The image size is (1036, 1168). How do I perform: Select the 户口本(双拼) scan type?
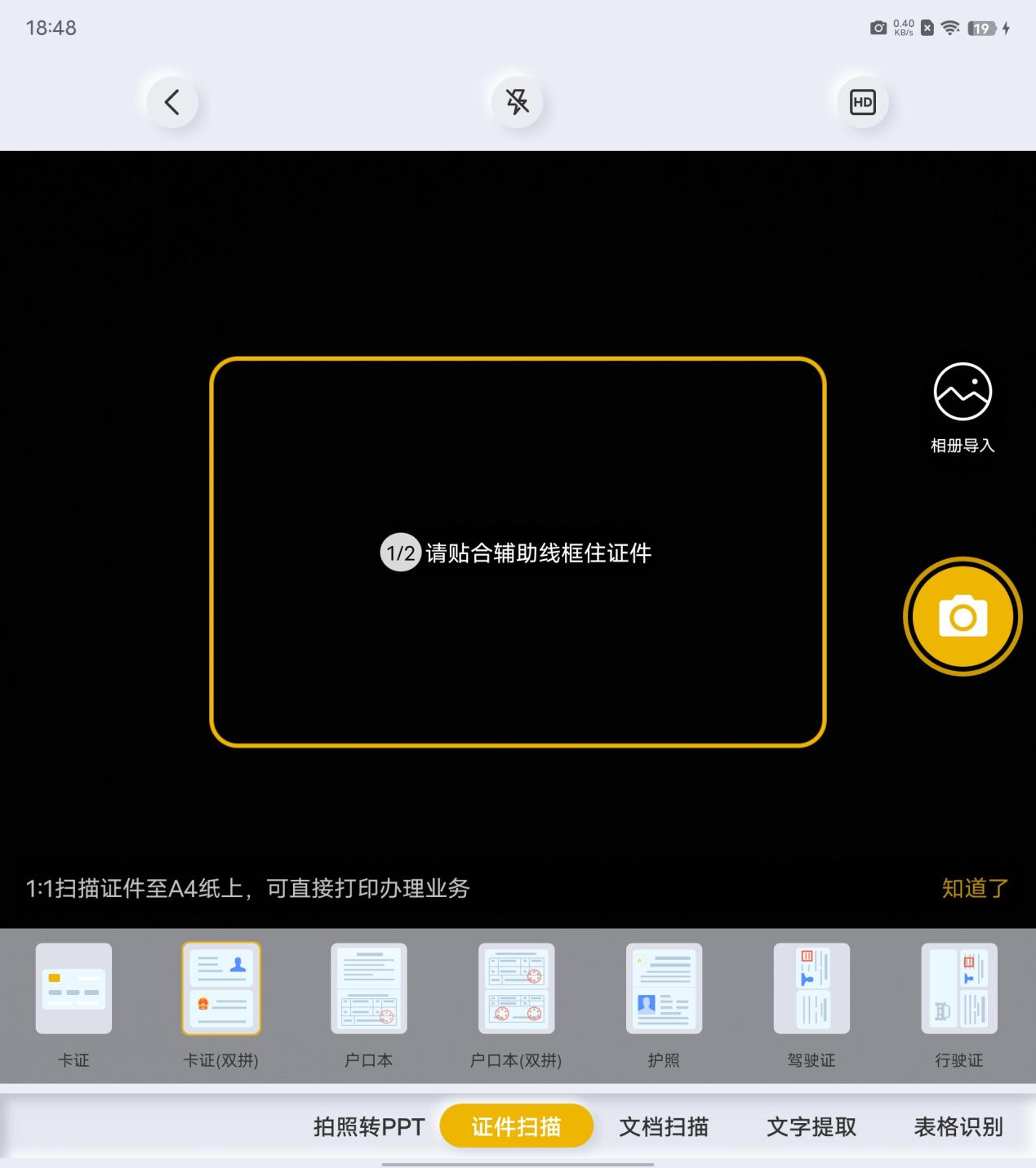(516, 1006)
